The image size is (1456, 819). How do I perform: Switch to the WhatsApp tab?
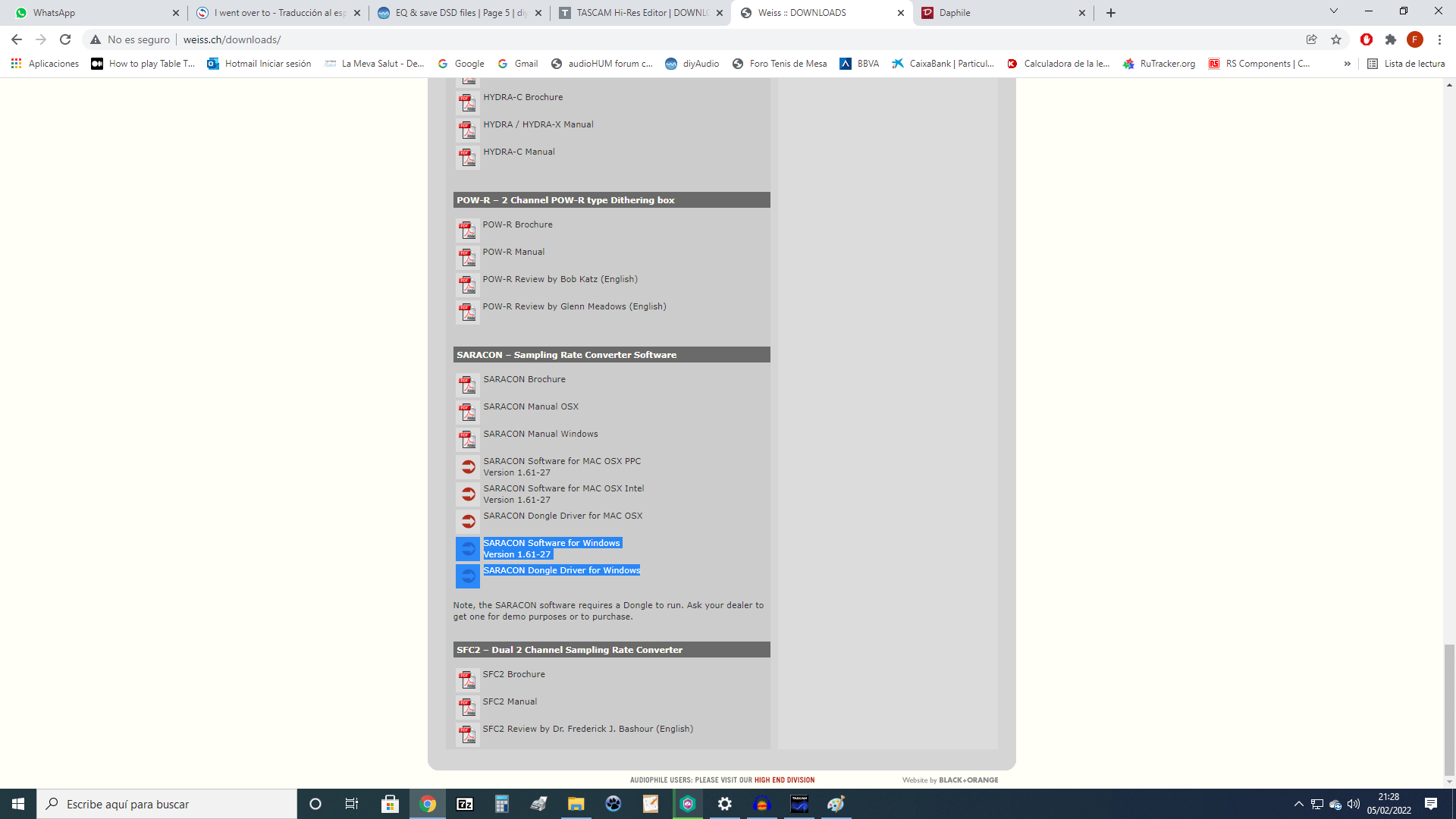[x=95, y=13]
